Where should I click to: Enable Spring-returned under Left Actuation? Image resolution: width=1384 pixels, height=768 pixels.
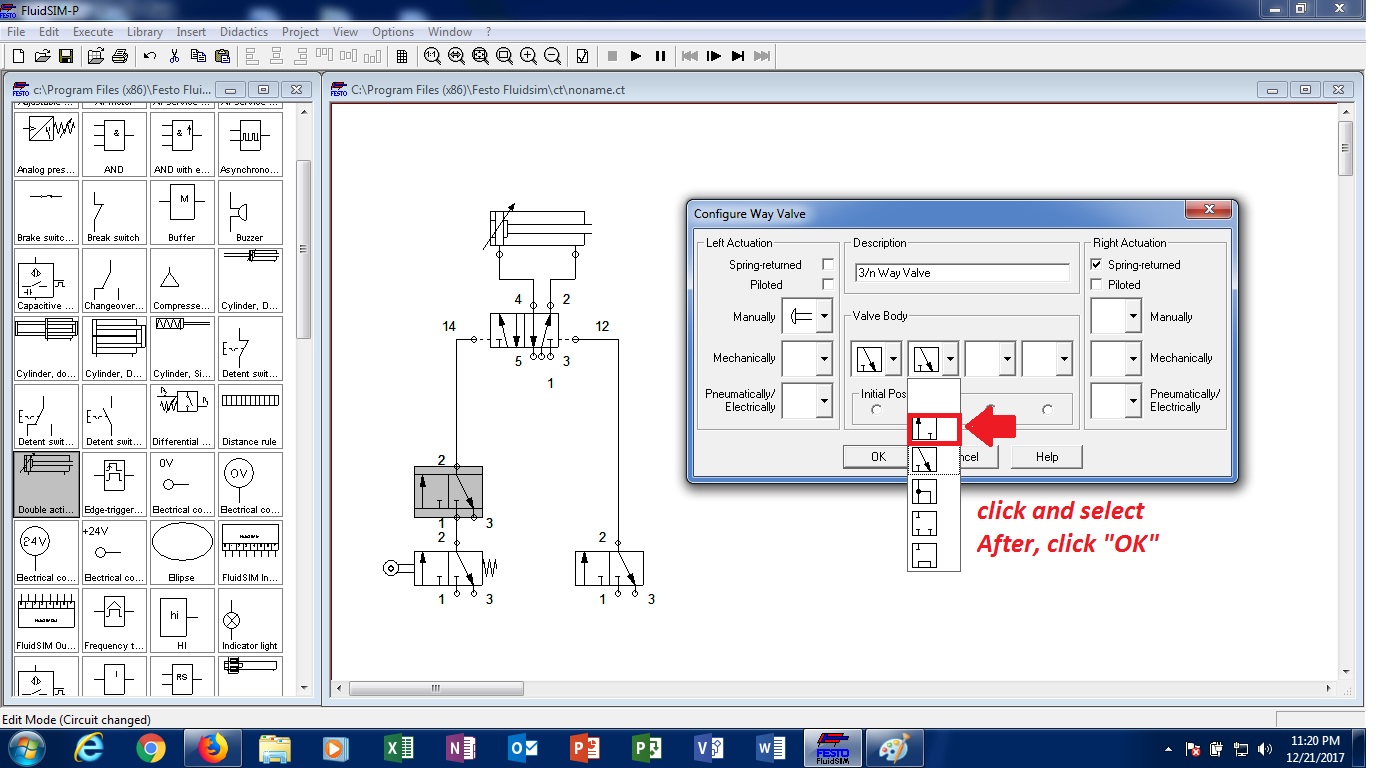(827, 265)
